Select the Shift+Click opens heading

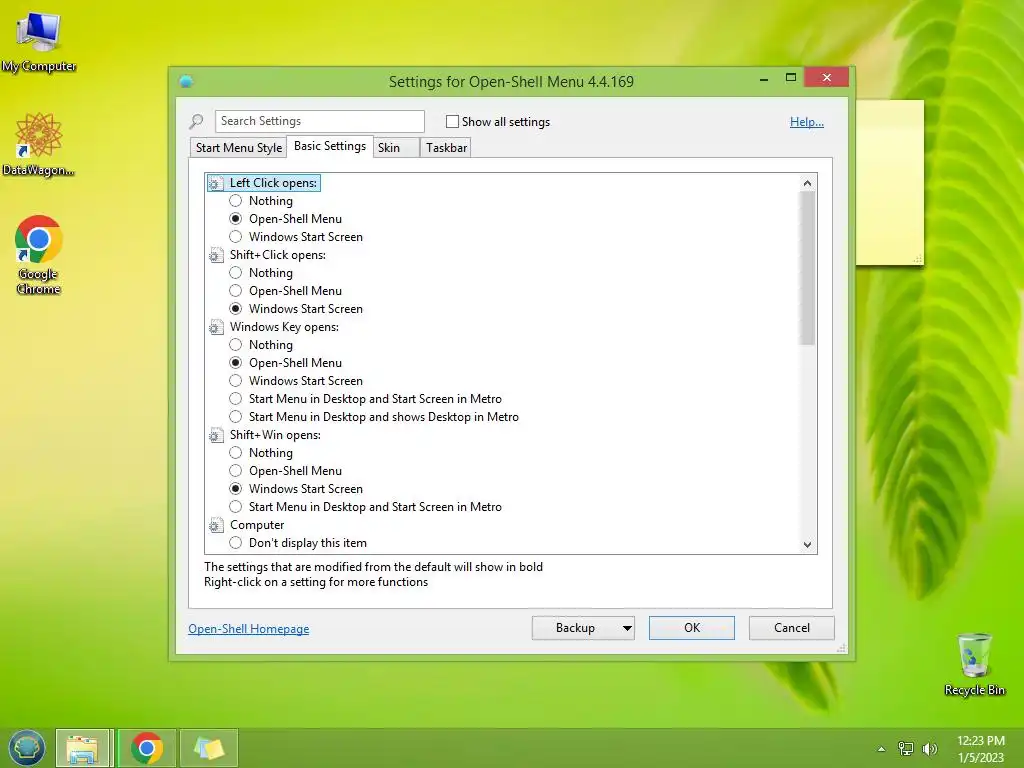click(x=278, y=255)
